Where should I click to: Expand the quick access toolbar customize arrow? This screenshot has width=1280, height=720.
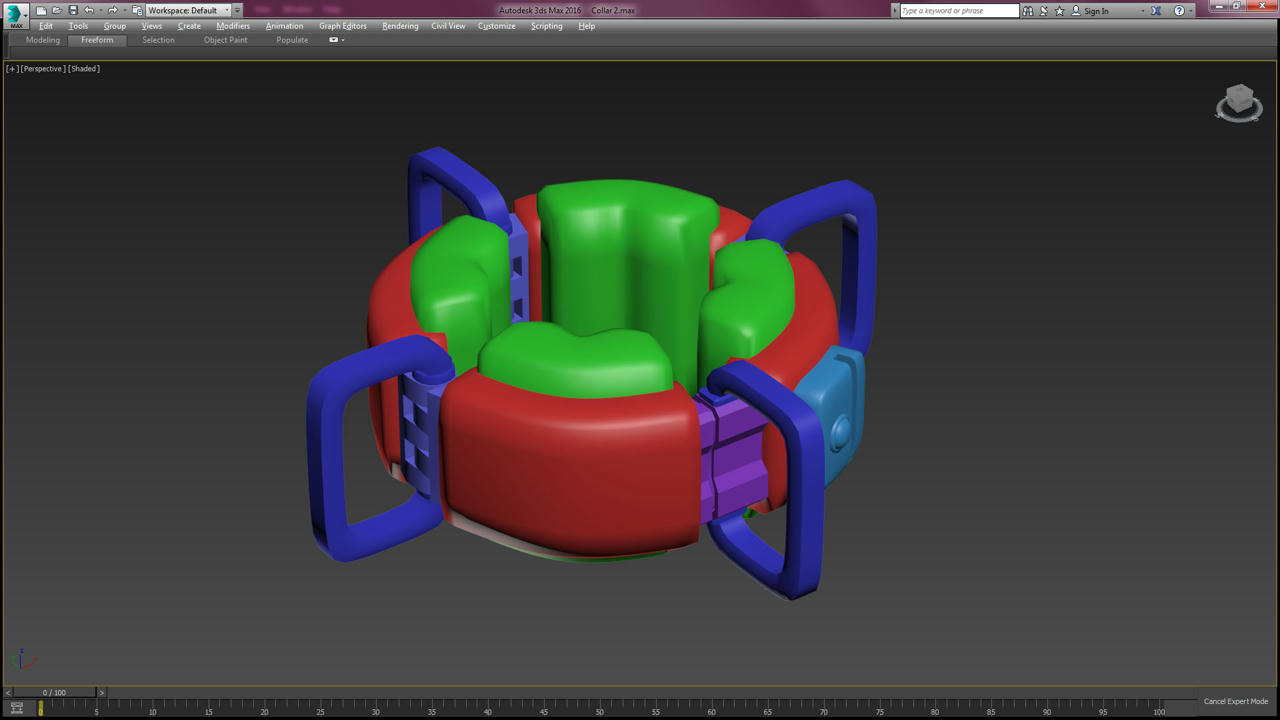click(238, 10)
